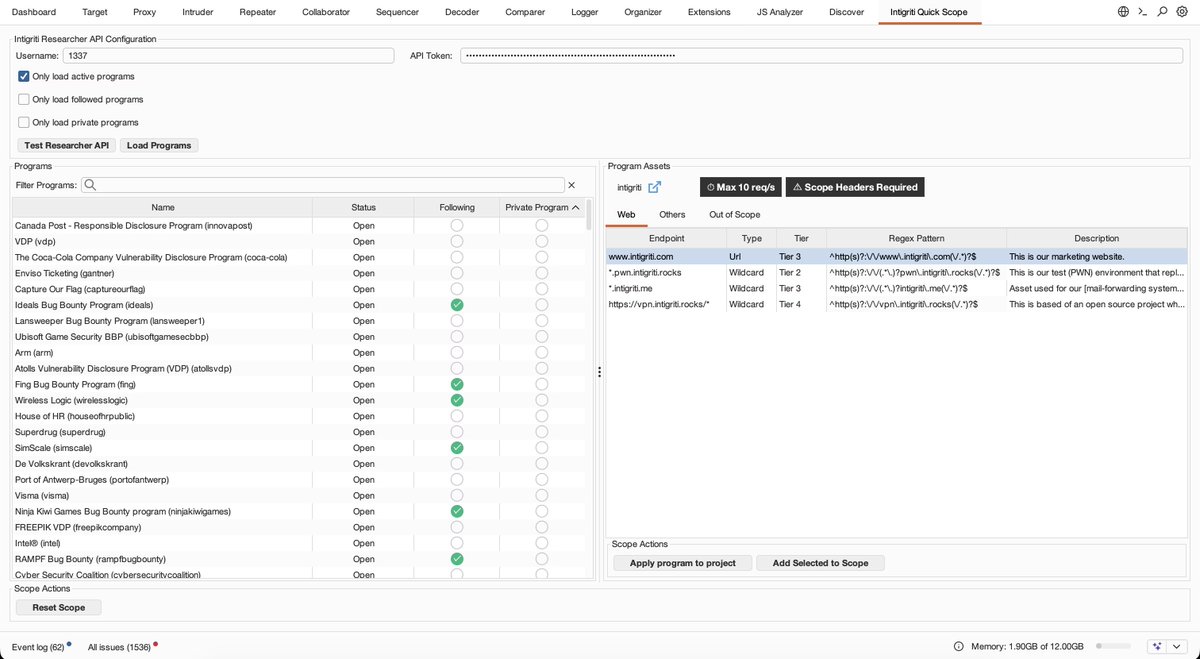1200x659 pixels.
Task: Click the Max 10 req/s badge
Action: coord(741,187)
